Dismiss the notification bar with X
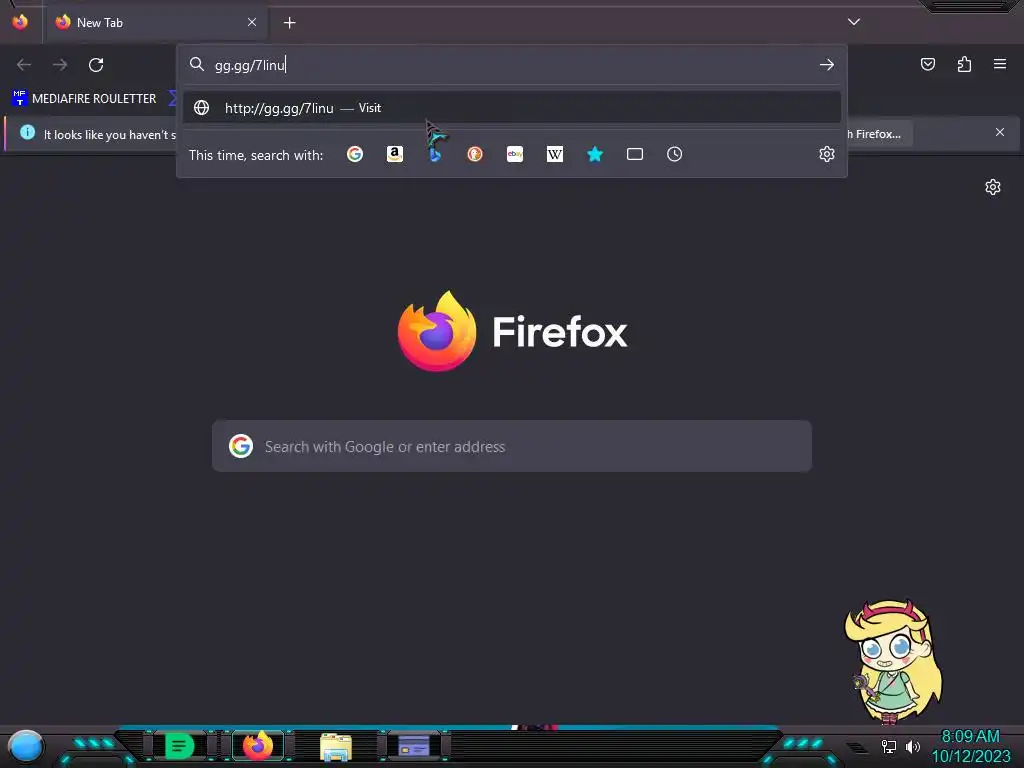This screenshot has width=1024, height=768. pos(1000,133)
